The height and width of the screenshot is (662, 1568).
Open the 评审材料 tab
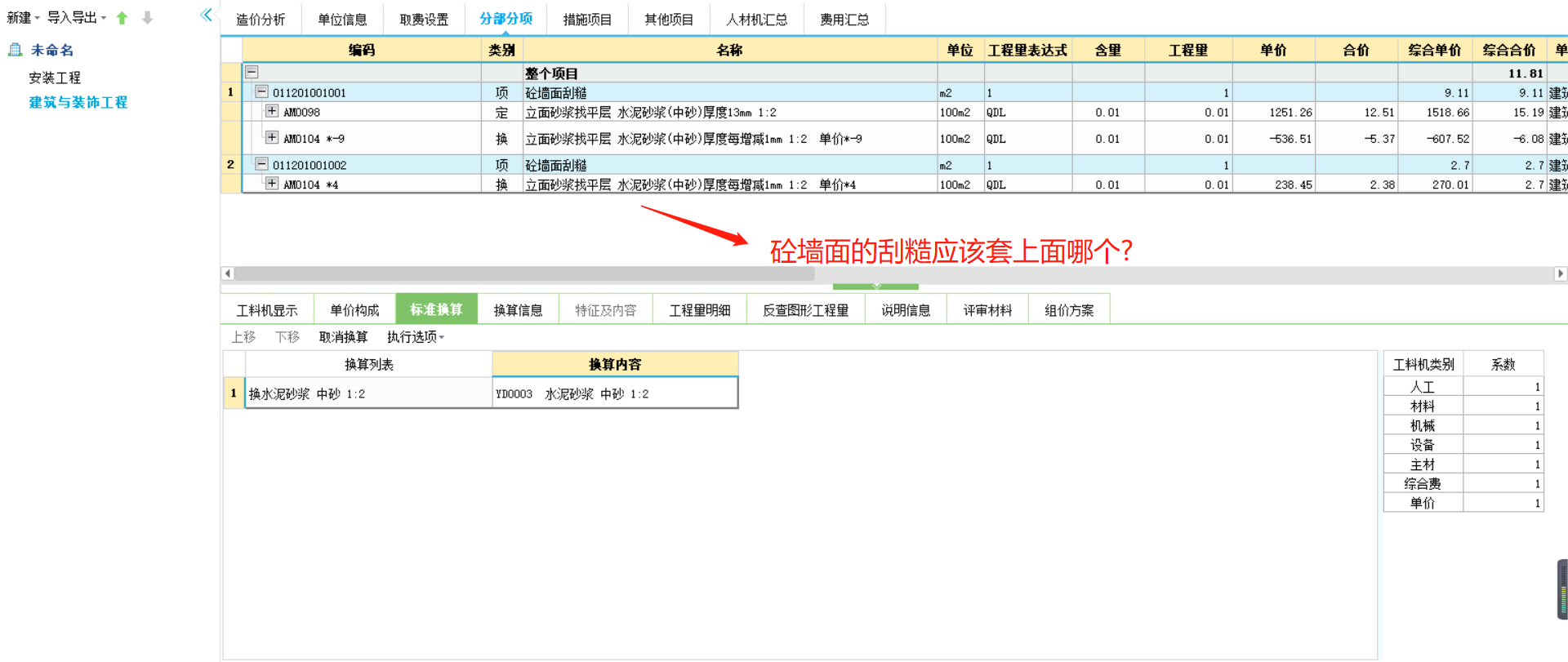pyautogui.click(x=987, y=310)
